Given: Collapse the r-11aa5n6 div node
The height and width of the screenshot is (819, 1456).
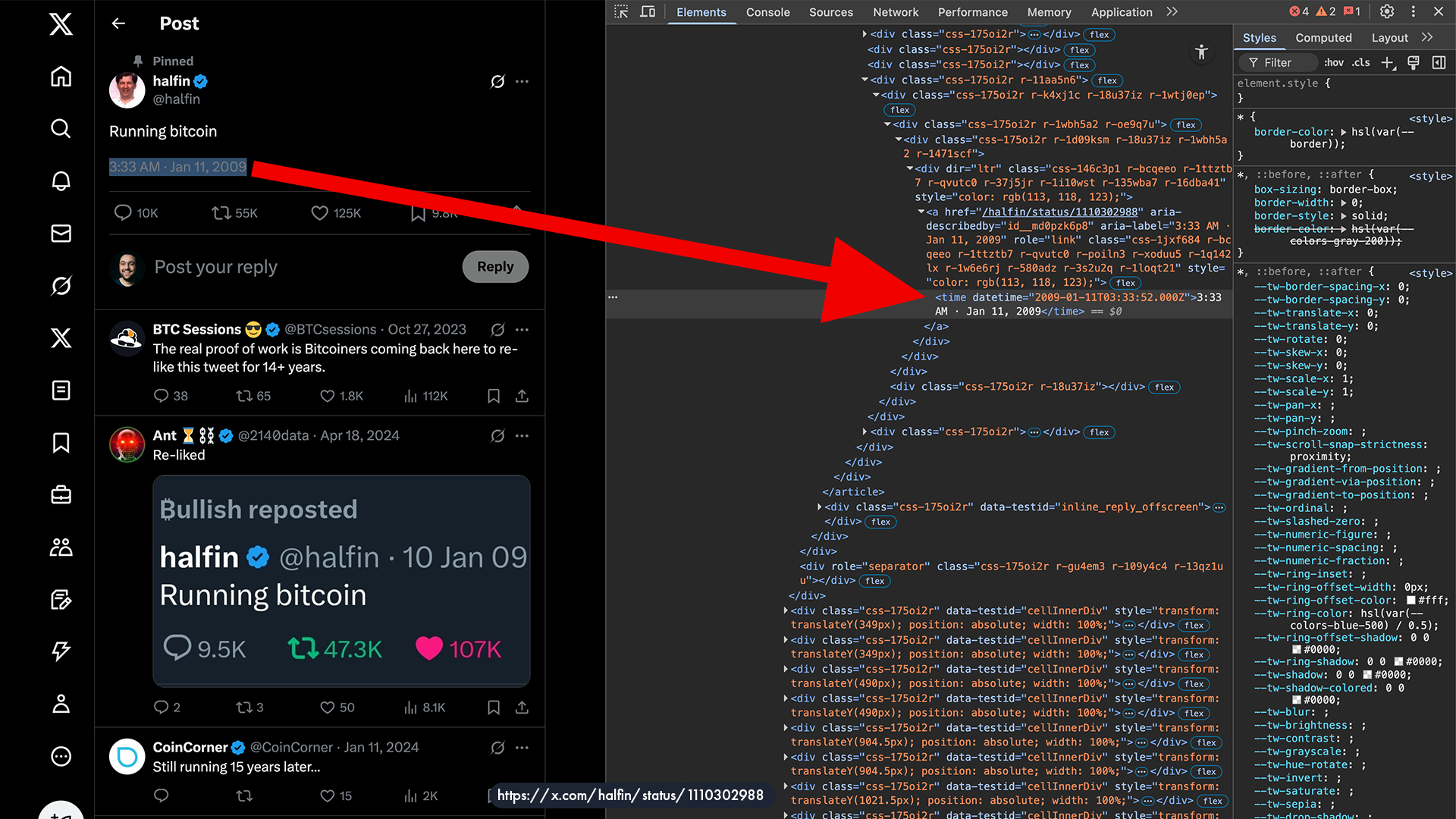Looking at the screenshot, I should click(864, 80).
